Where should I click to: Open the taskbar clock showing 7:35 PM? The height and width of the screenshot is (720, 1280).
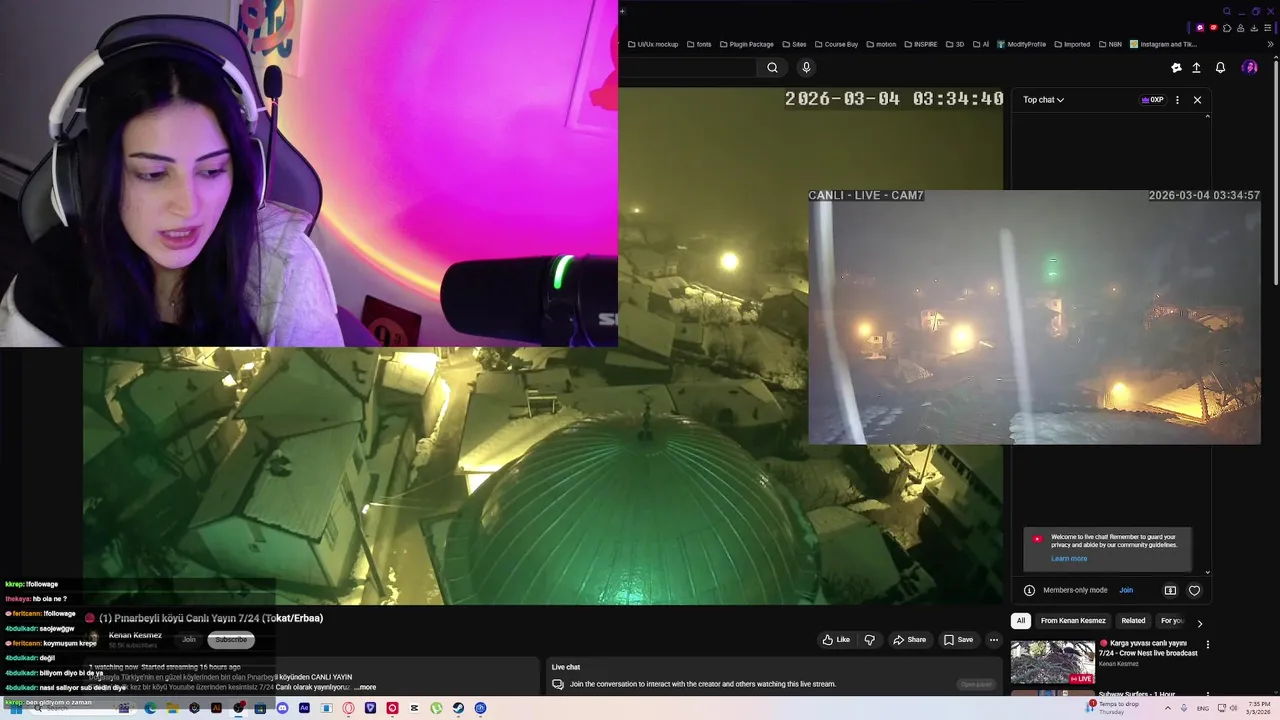tap(1259, 708)
